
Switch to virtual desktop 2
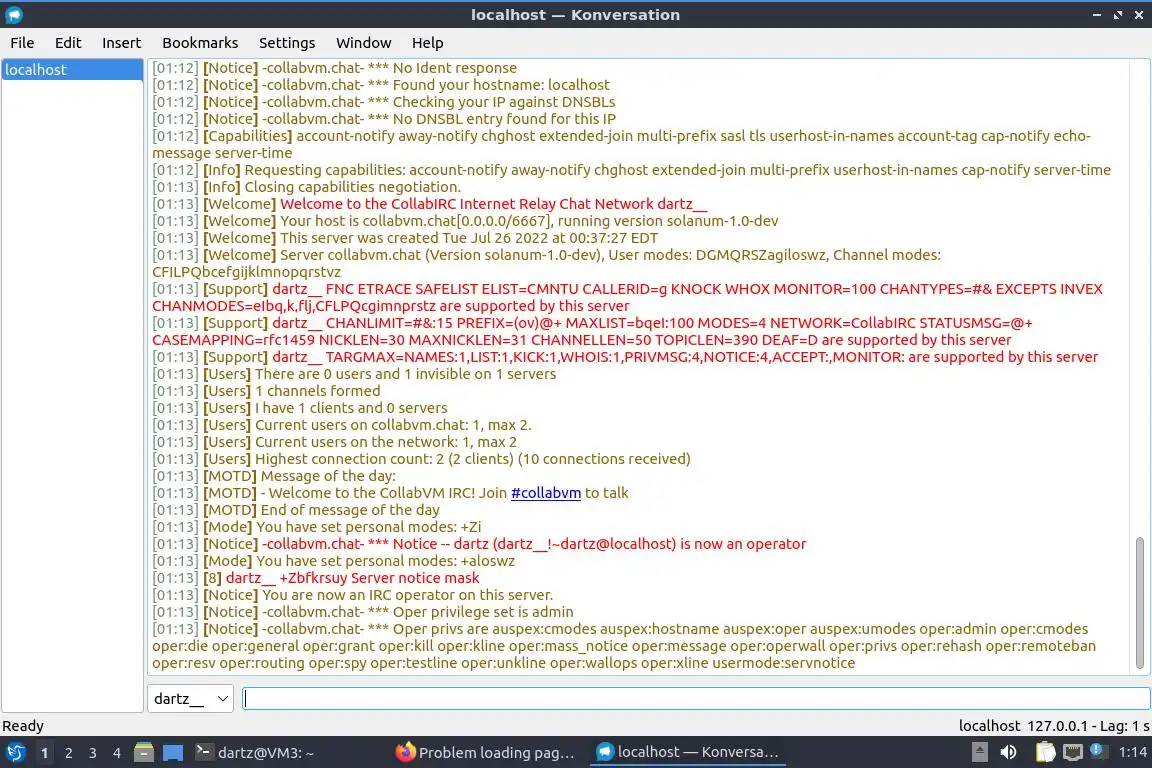(x=68, y=753)
